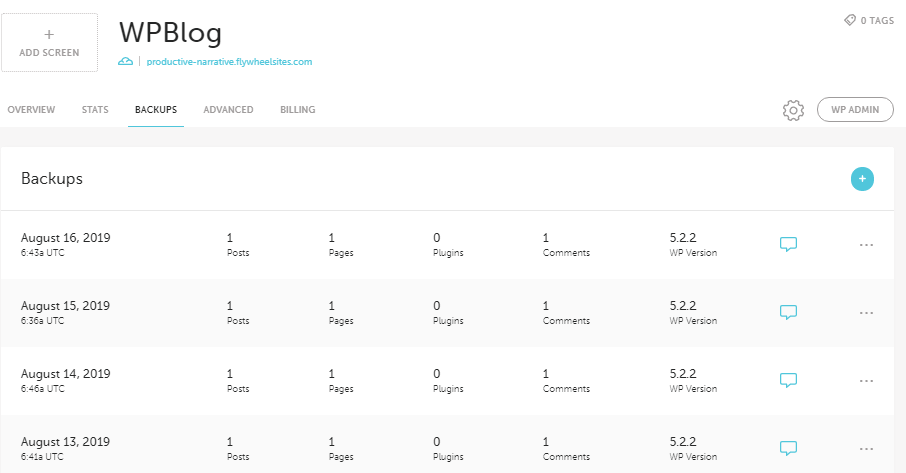The height and width of the screenshot is (473, 906).
Task: Go to the Billing tab
Action: click(x=298, y=109)
